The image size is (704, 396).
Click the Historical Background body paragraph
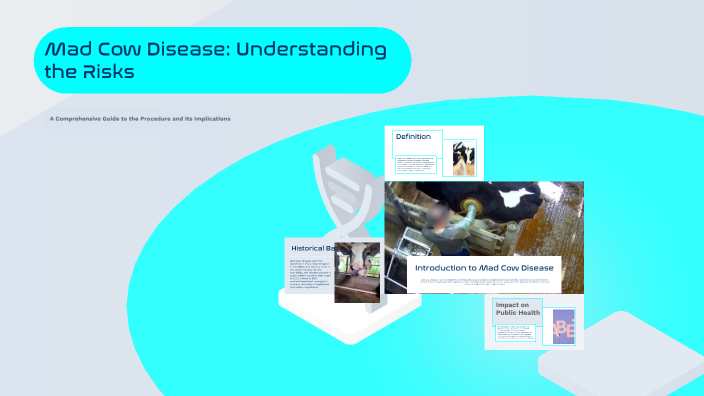click(310, 273)
